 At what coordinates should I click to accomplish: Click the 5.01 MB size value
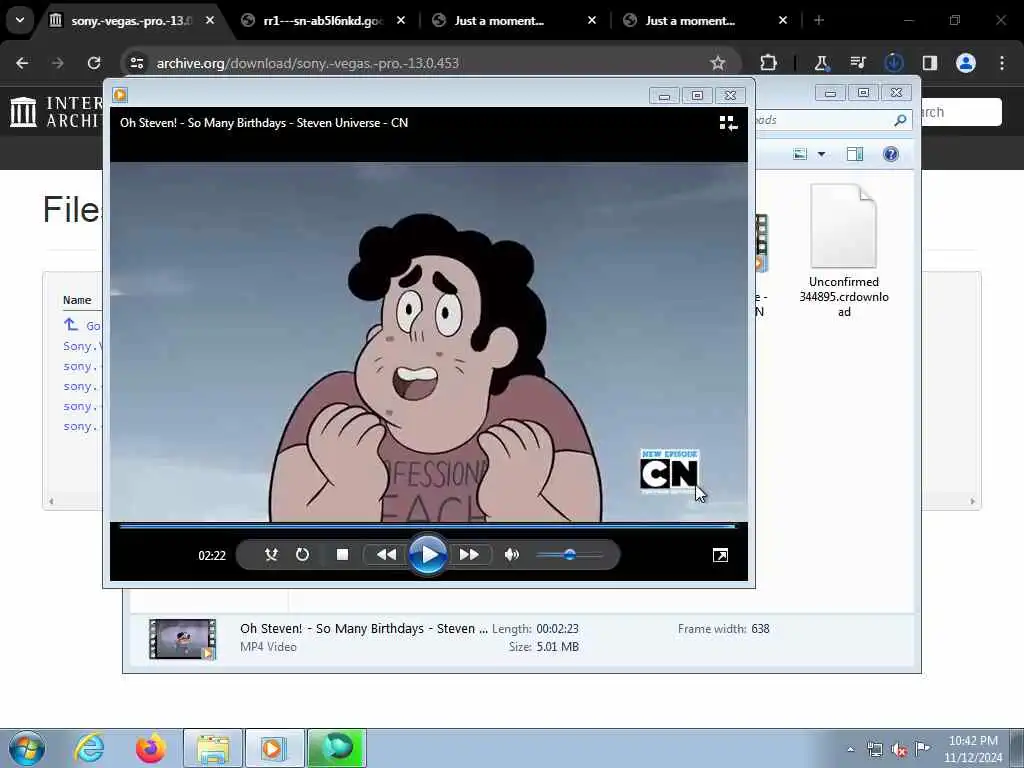[557, 647]
